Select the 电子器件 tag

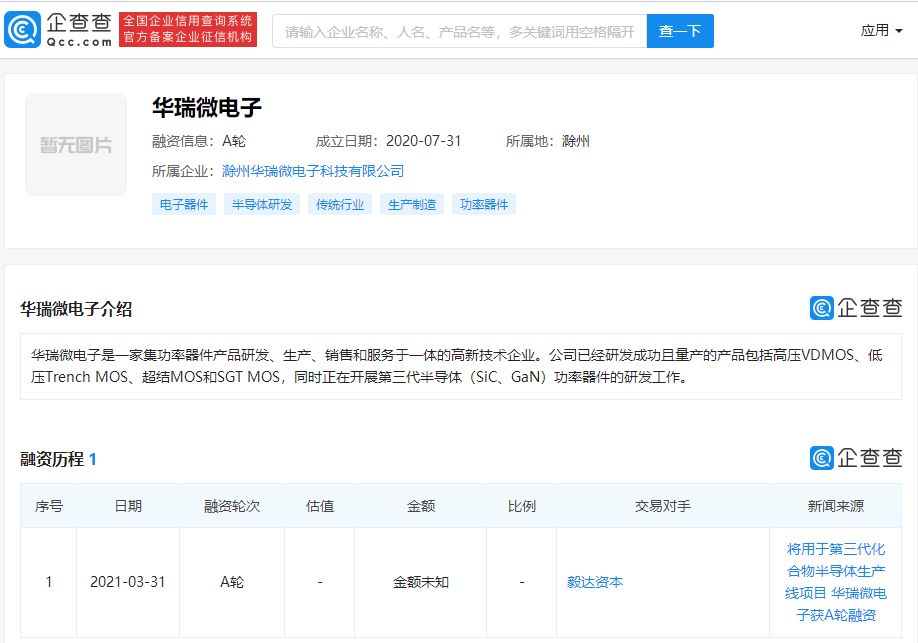(x=184, y=204)
